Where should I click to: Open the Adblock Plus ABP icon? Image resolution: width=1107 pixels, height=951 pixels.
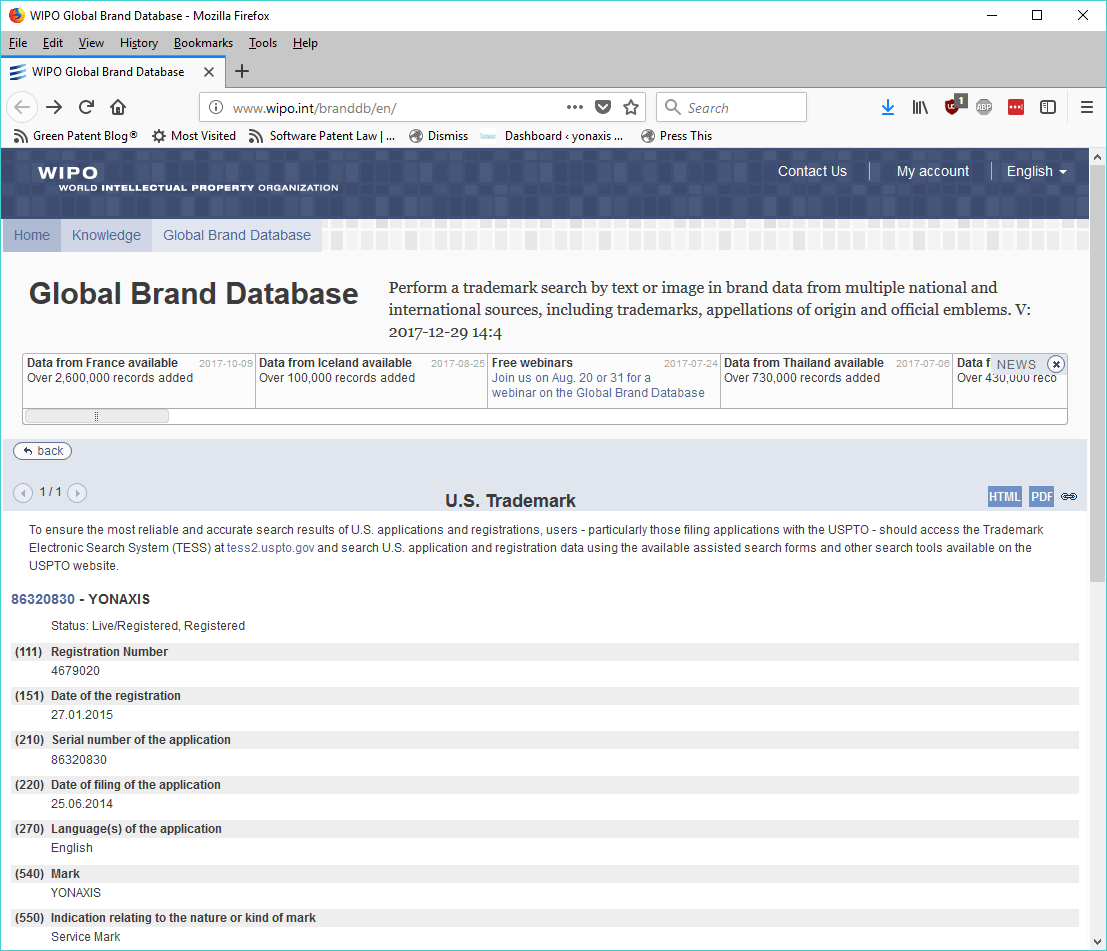(x=984, y=107)
